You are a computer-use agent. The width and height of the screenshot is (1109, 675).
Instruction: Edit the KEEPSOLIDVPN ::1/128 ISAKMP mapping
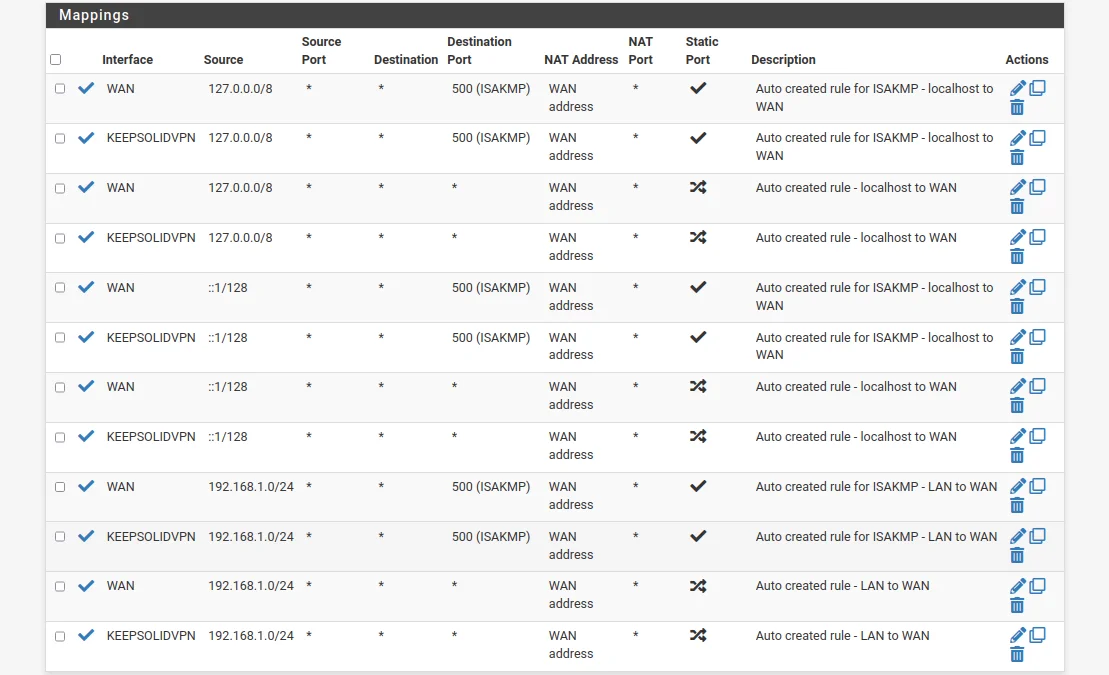point(1018,337)
